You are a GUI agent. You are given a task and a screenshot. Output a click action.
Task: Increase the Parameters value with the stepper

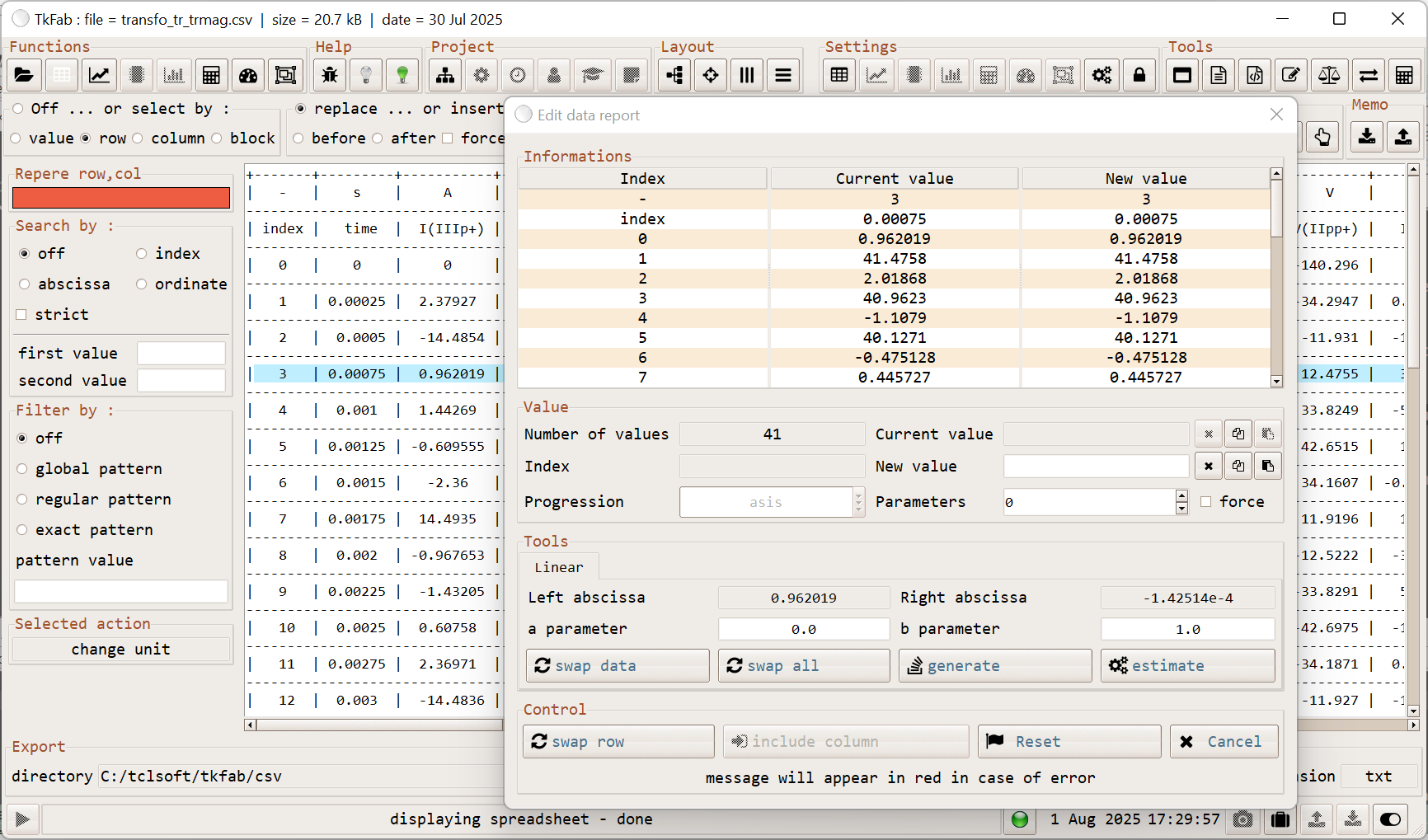(x=1181, y=496)
